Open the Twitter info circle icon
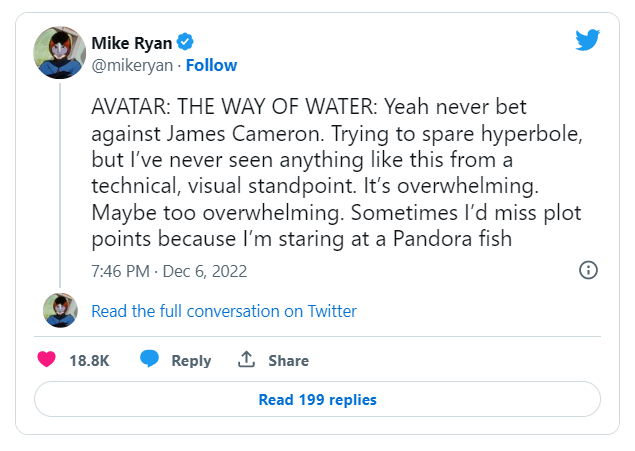Image resolution: width=635 pixels, height=451 pixels. click(589, 270)
